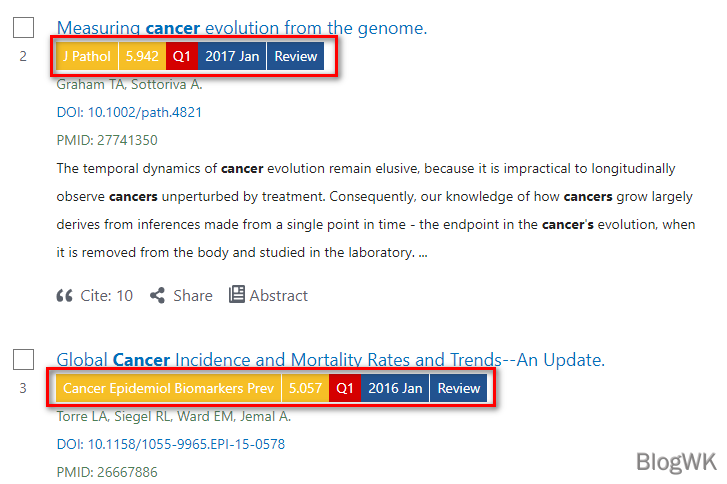Click the Share icon
The image size is (727, 484).
click(x=157, y=295)
